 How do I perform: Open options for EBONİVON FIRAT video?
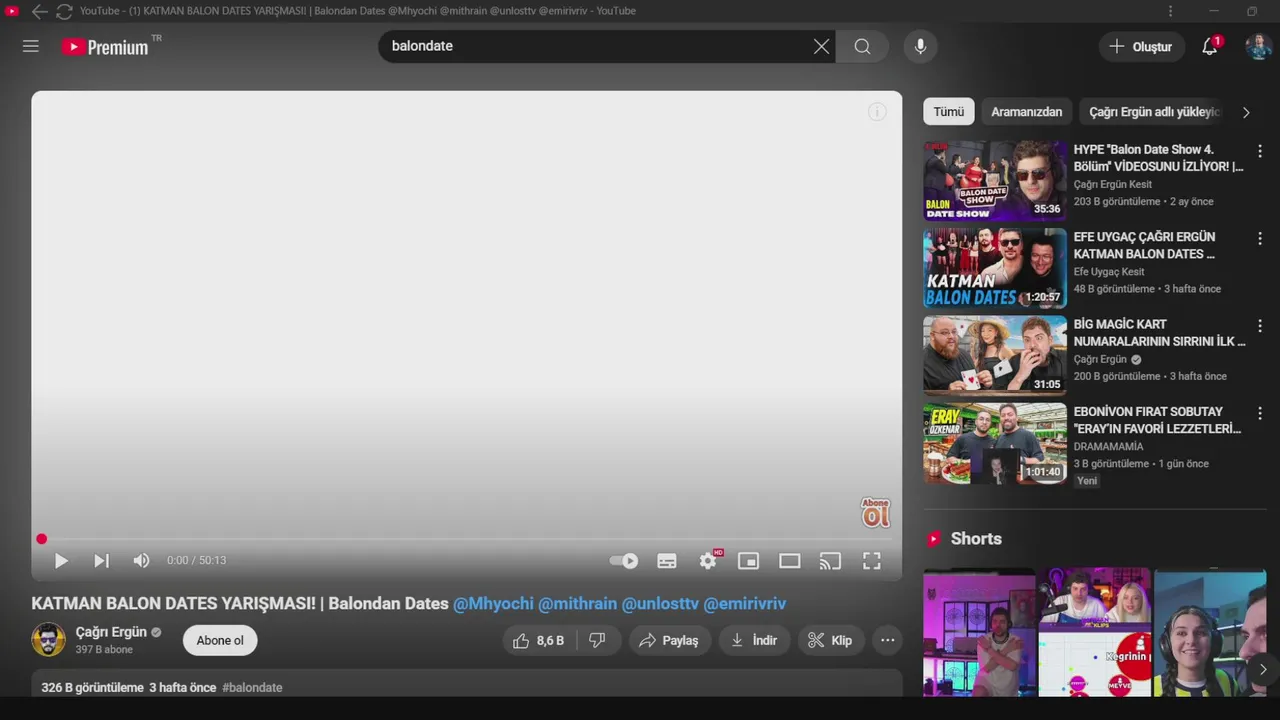tap(1260, 413)
